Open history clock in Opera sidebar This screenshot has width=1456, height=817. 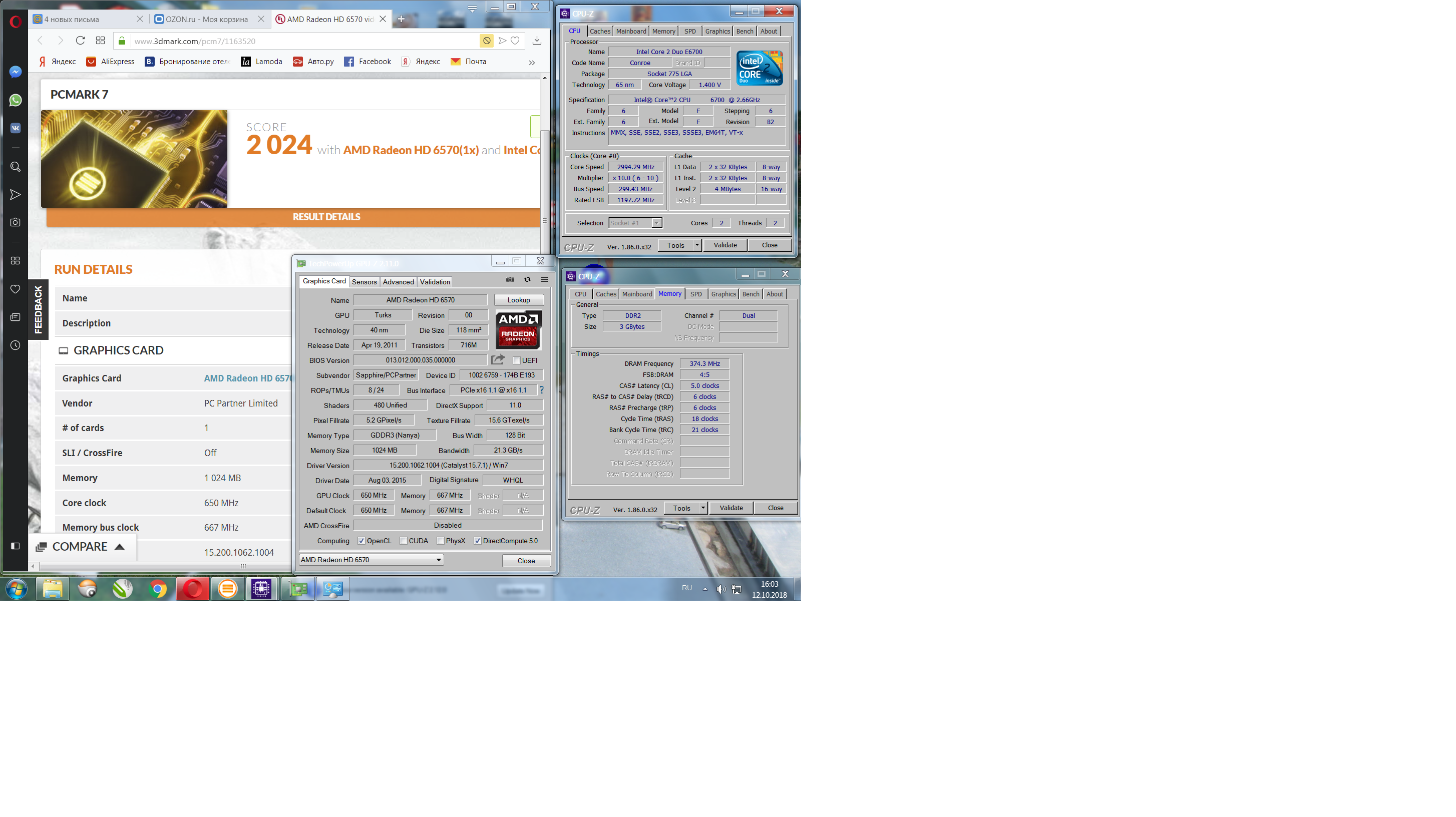point(15,345)
